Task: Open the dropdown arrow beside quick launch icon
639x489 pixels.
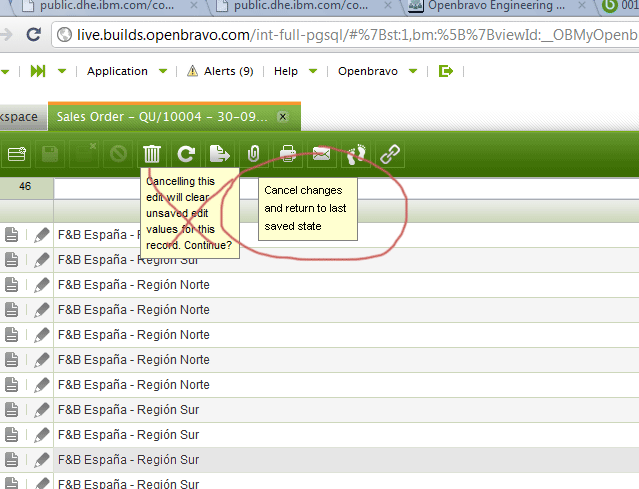Action: click(x=62, y=71)
